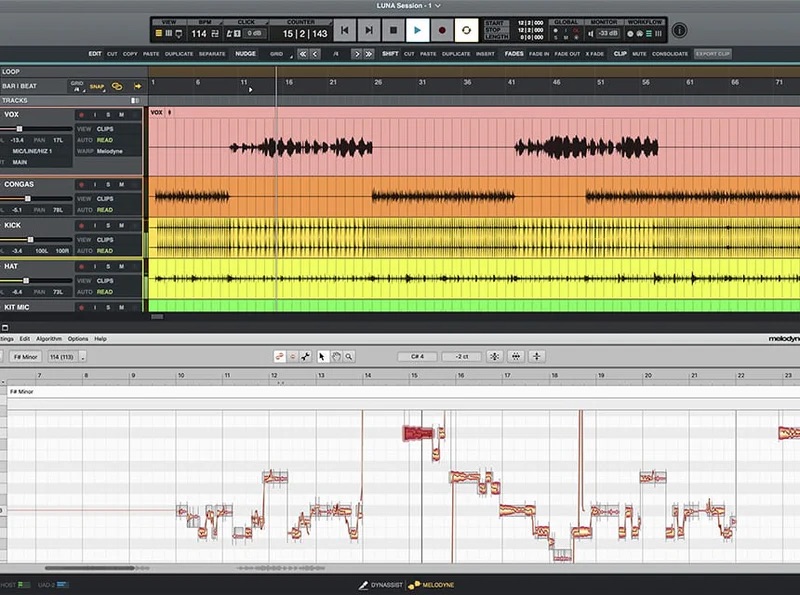Stop playback with the square stop button

[x=393, y=30]
